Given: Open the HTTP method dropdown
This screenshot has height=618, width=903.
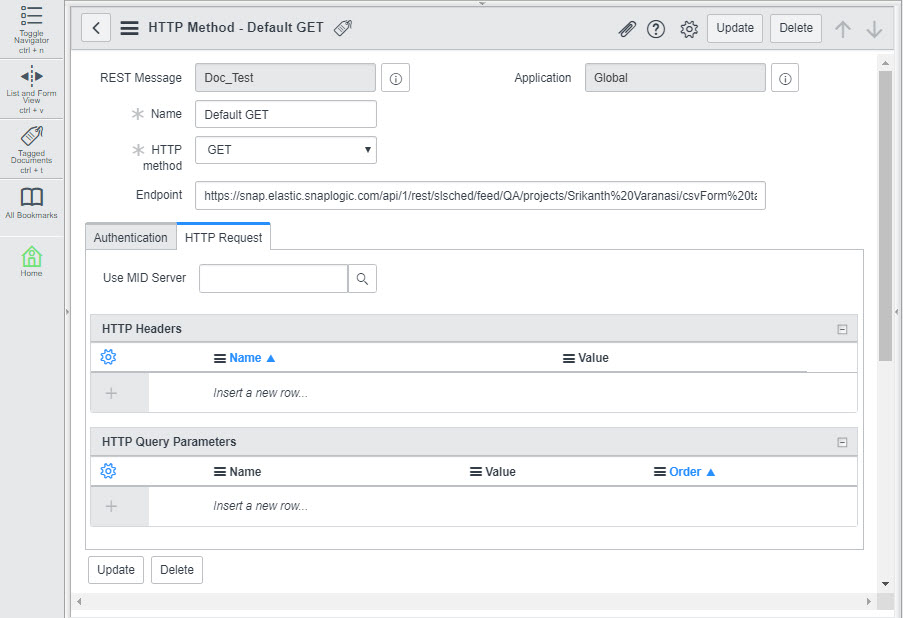Looking at the screenshot, I should point(286,150).
